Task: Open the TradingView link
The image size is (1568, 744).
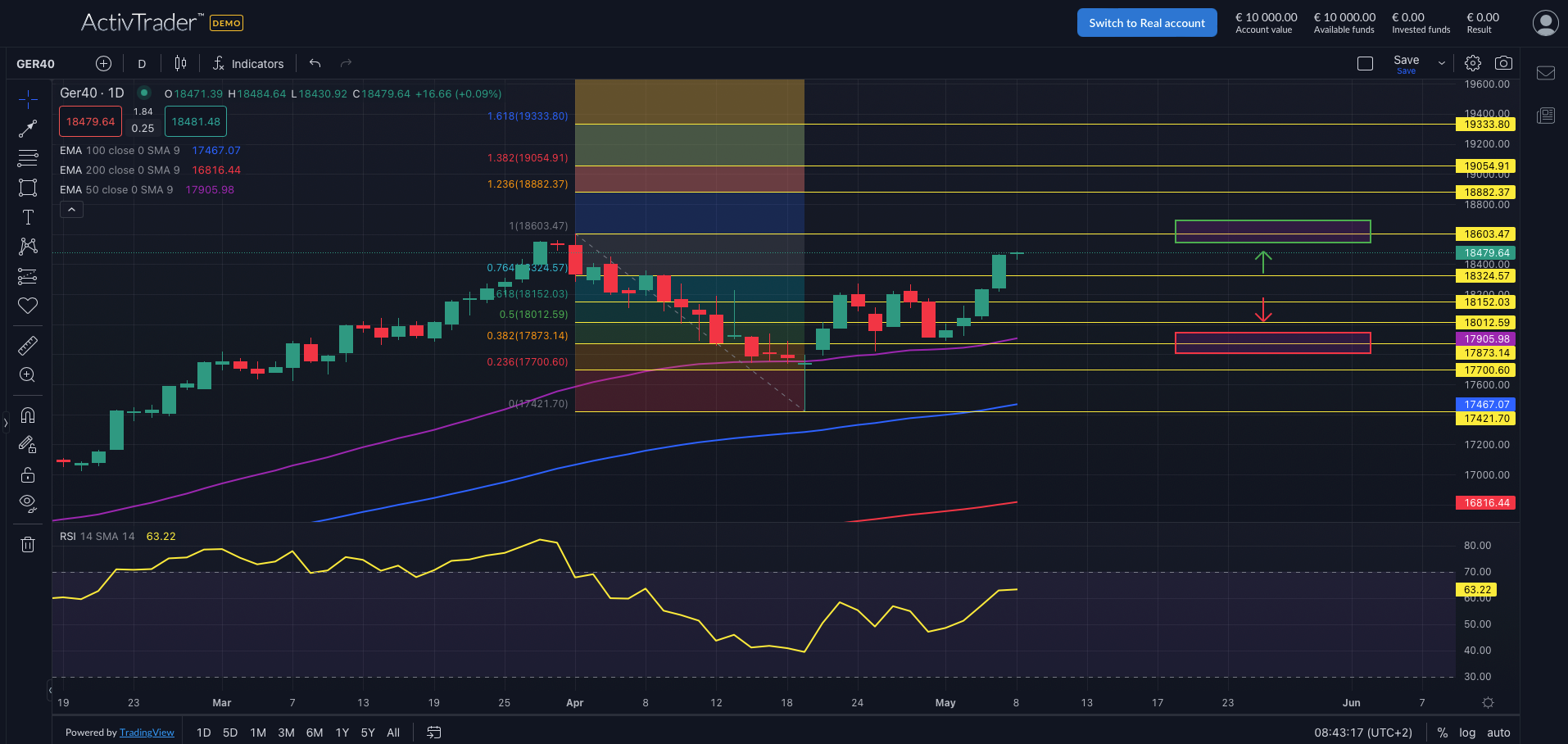Action: click(x=147, y=733)
